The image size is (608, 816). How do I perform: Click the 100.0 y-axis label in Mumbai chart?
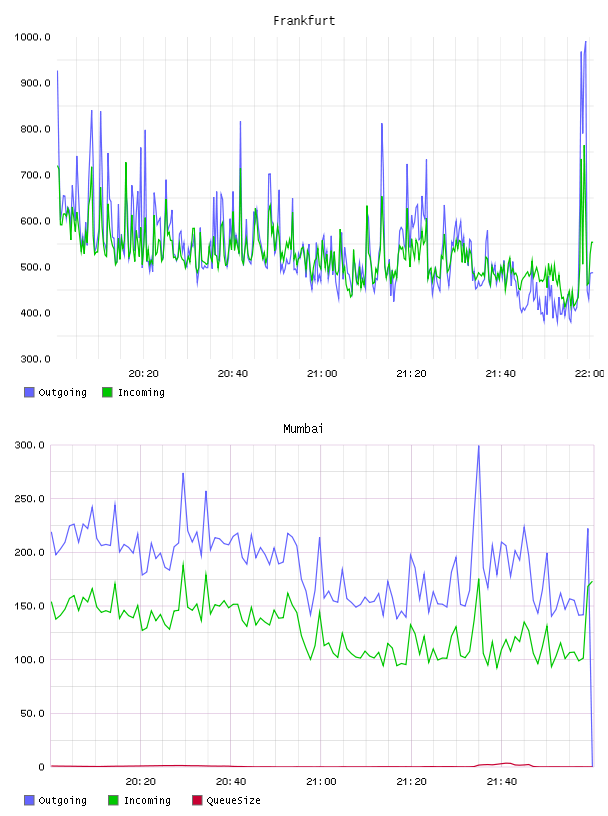point(29,659)
